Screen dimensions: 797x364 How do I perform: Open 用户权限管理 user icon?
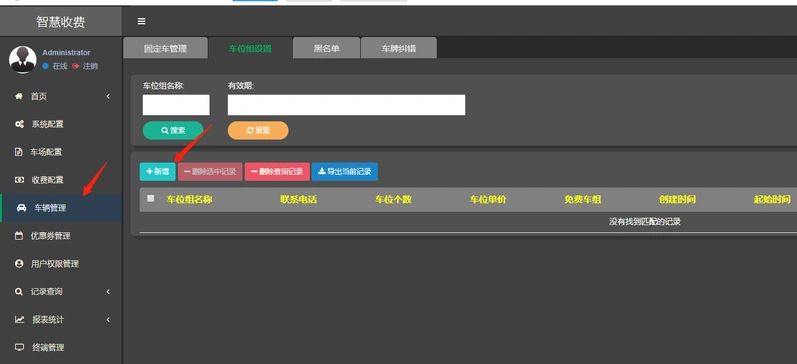click(19, 264)
